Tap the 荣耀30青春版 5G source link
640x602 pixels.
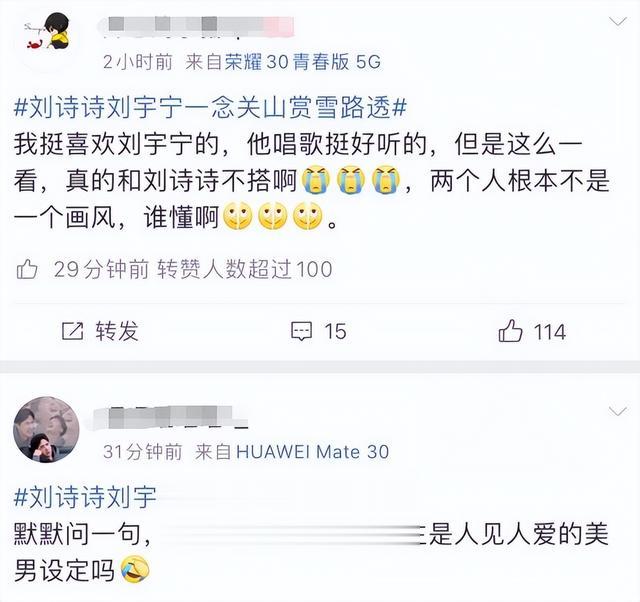302,62
